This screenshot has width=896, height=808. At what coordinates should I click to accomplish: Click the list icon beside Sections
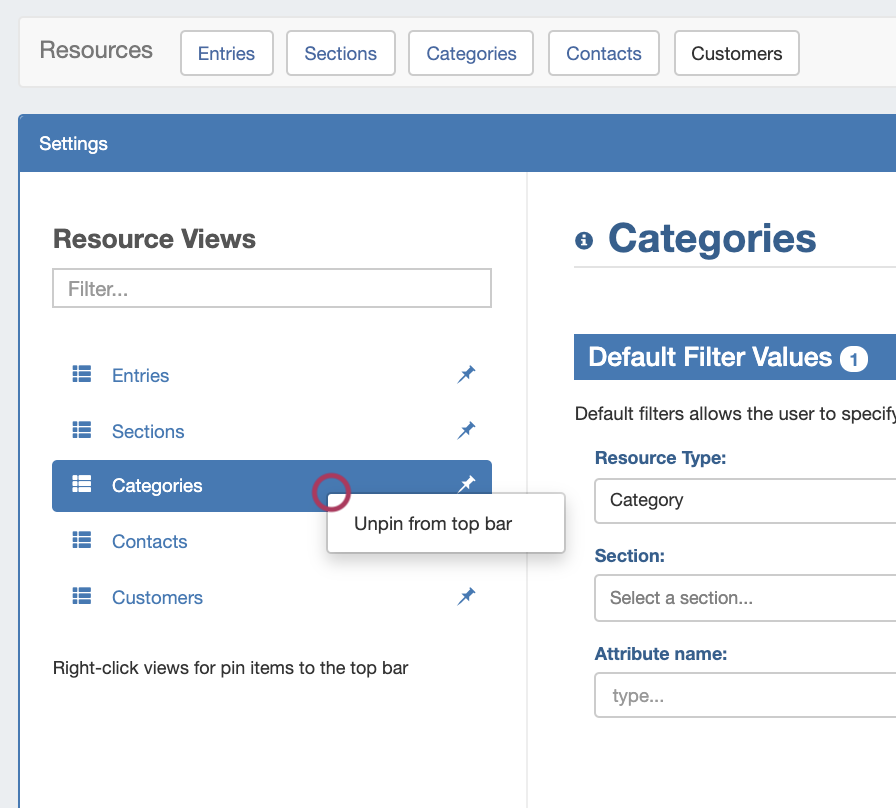[82, 431]
